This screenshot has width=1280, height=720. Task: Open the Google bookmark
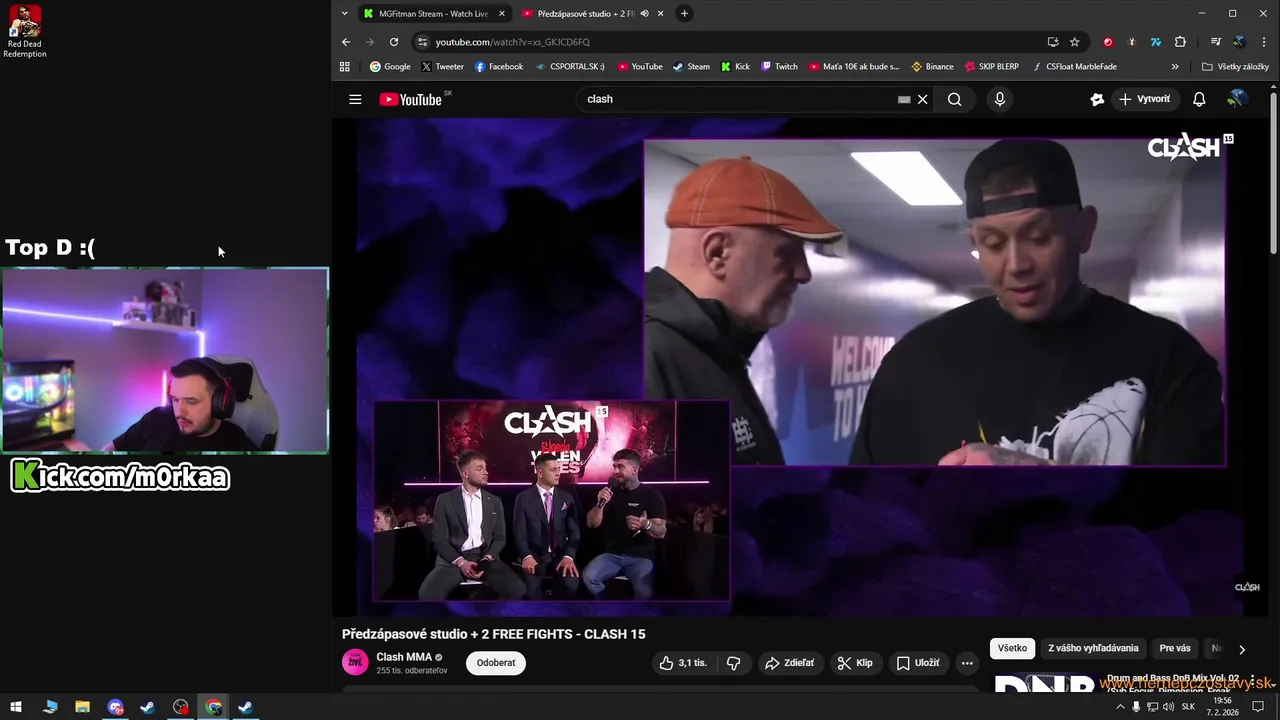pyautogui.click(x=390, y=67)
